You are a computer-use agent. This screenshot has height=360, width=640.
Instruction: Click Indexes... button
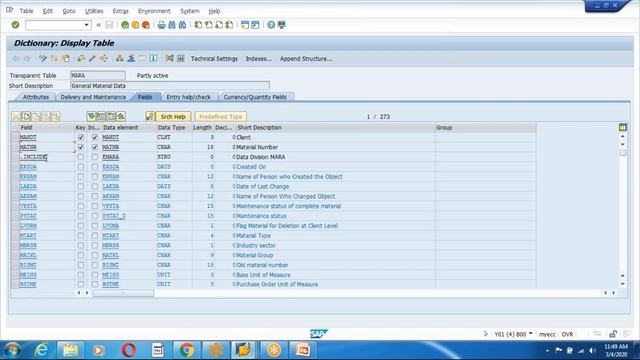point(258,59)
